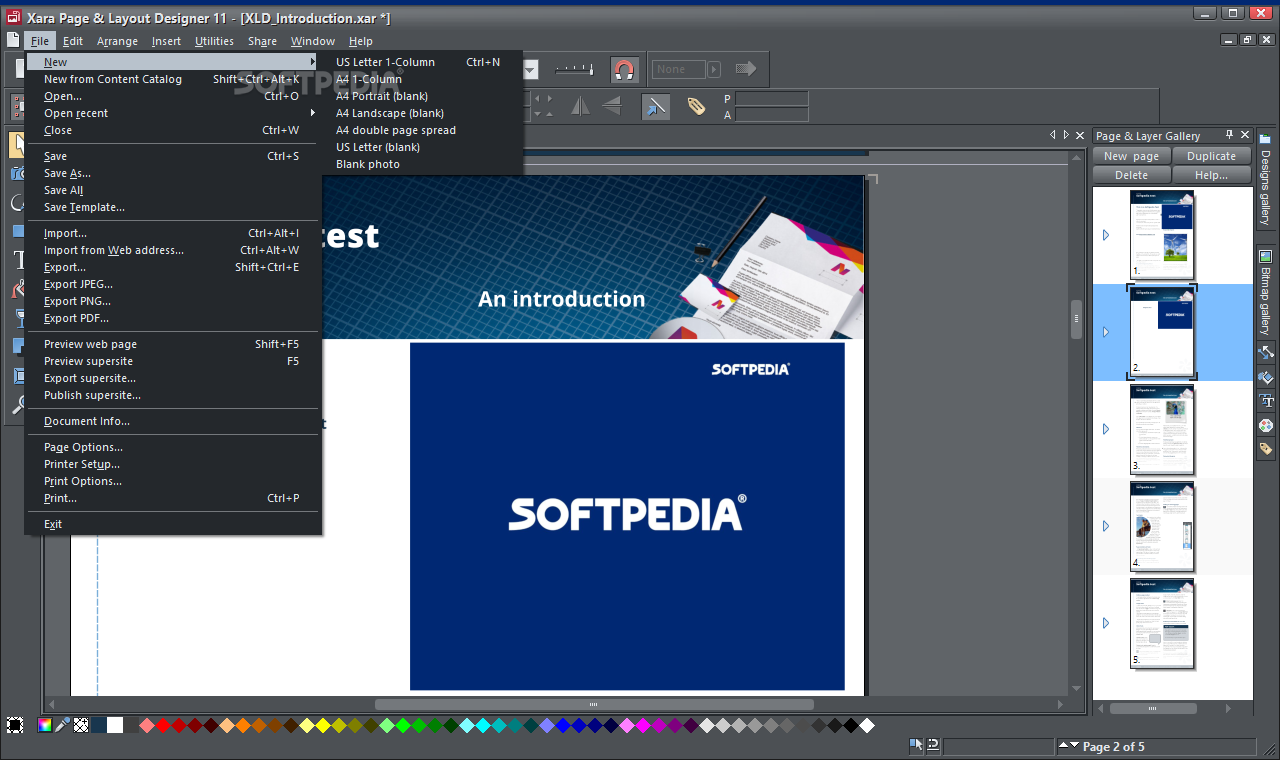The width and height of the screenshot is (1280, 760).
Task: Expand page 3 layers in gallery
Action: 1106,429
